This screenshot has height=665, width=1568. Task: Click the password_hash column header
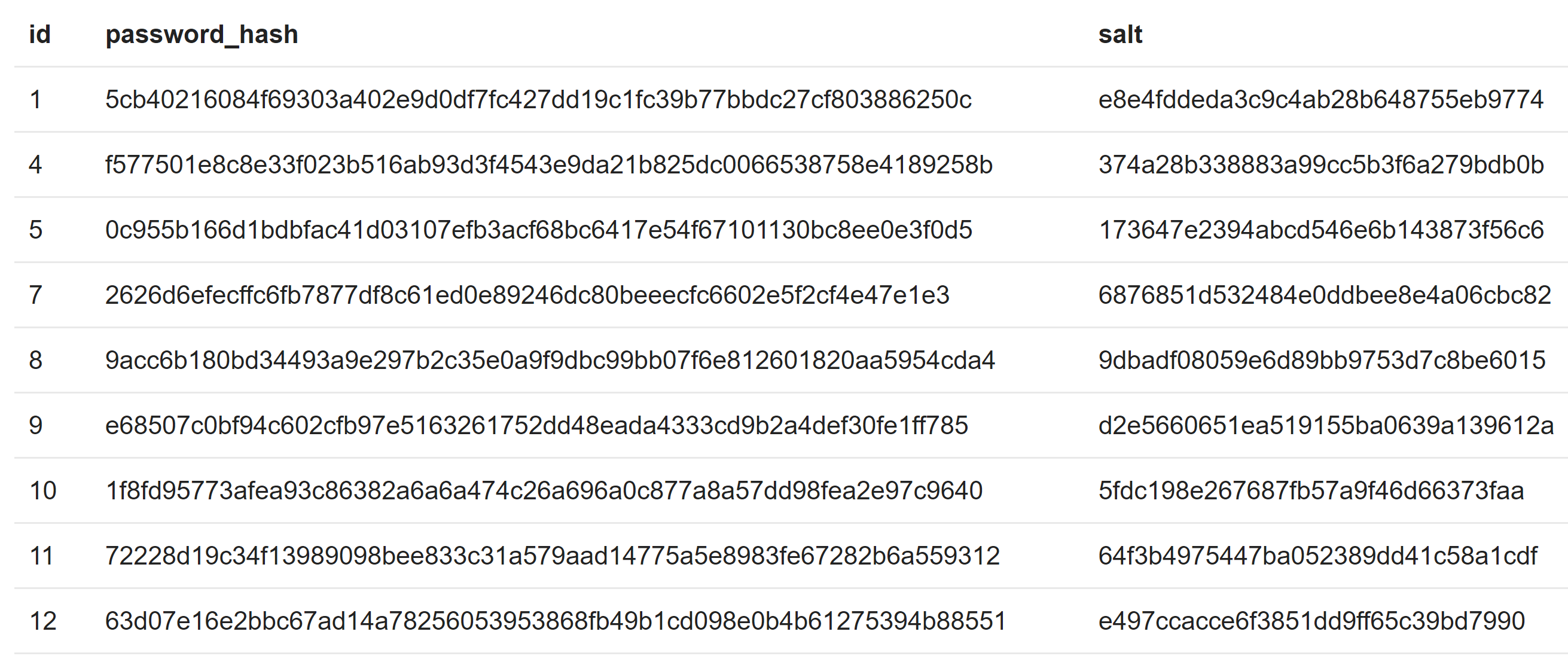(202, 35)
